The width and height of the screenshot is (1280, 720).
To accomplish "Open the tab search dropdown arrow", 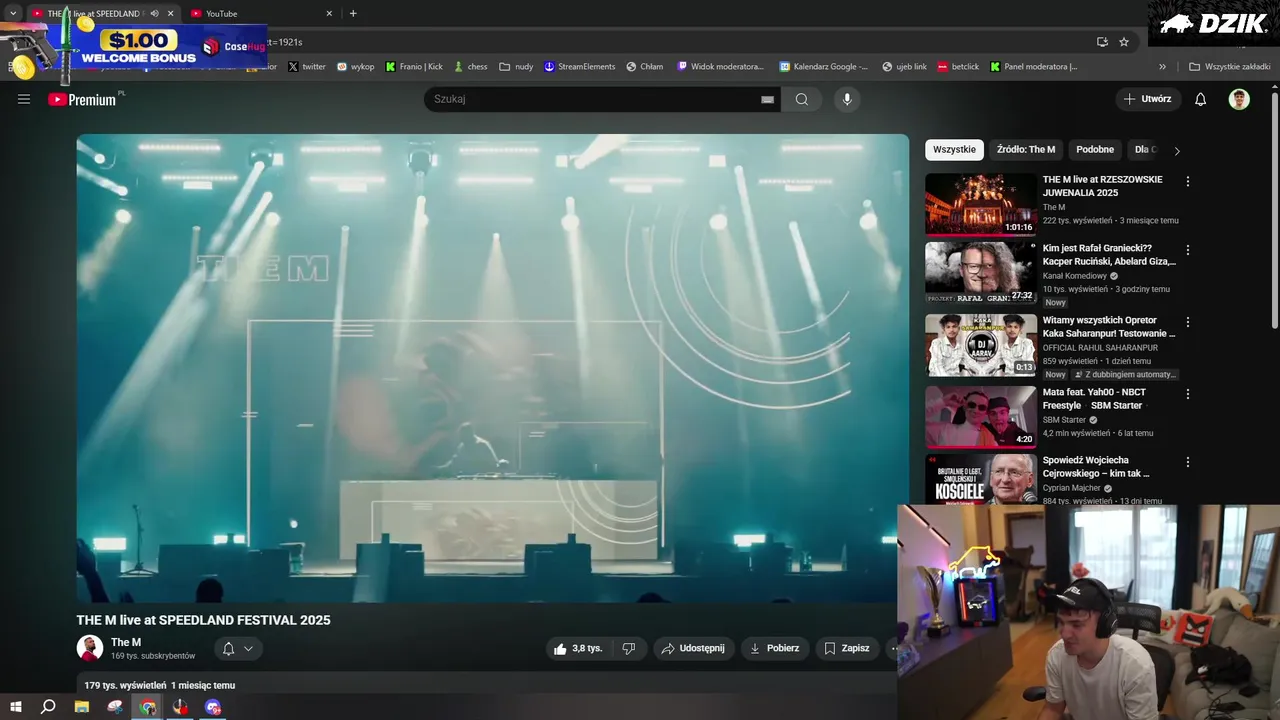I will tap(13, 14).
